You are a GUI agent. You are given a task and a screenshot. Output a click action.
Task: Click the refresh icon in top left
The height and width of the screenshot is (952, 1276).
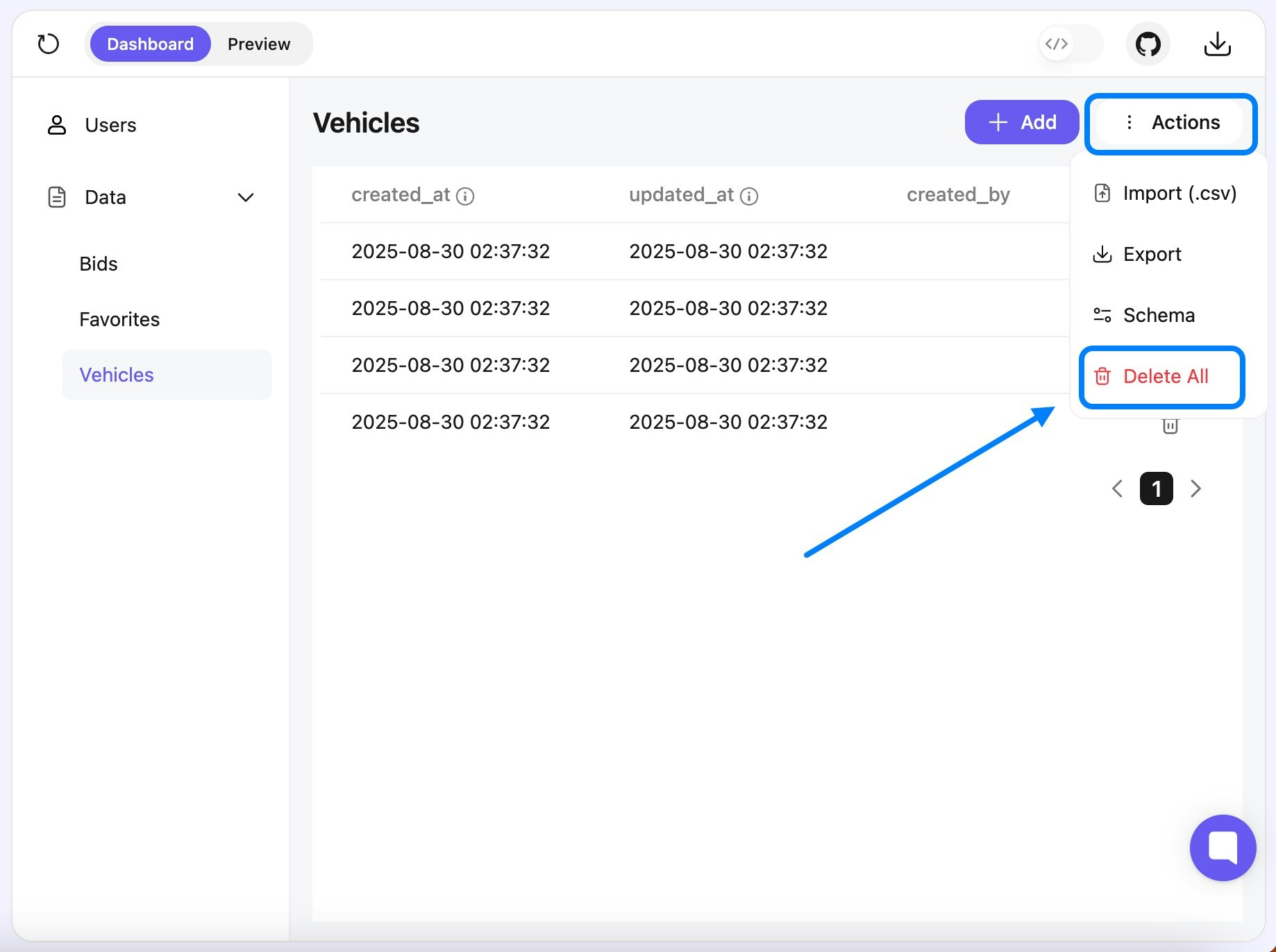48,44
